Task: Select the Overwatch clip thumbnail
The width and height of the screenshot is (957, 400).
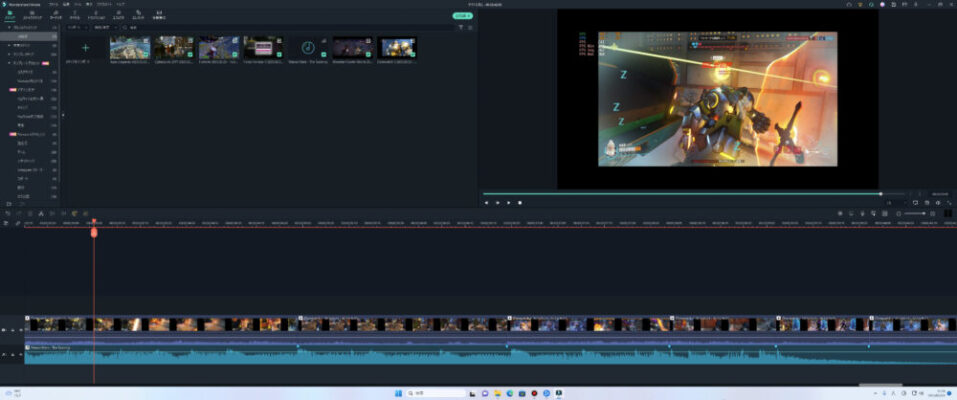Action: pos(397,48)
